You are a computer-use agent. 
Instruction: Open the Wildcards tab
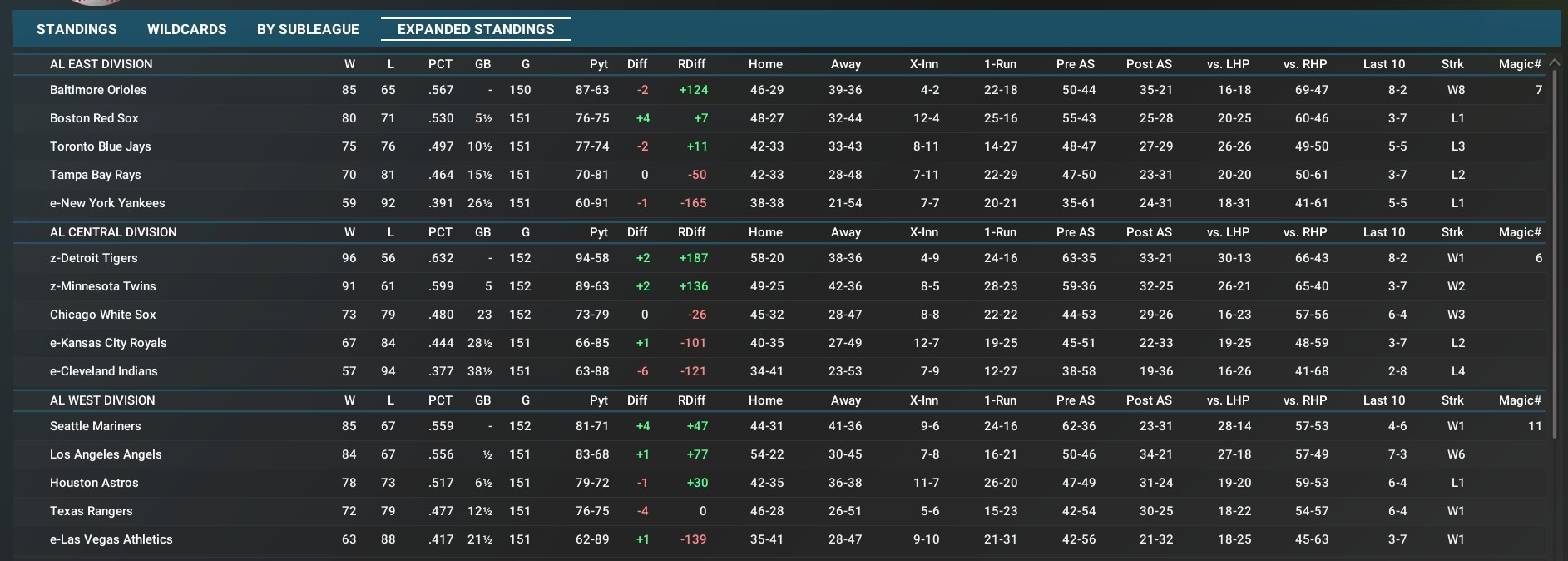coord(186,29)
